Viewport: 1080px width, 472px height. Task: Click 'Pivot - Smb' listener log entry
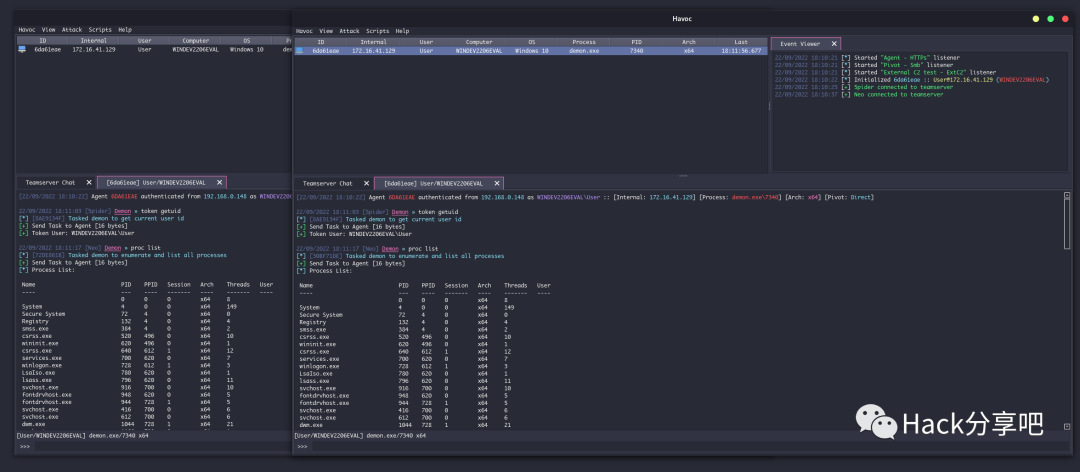(864, 65)
